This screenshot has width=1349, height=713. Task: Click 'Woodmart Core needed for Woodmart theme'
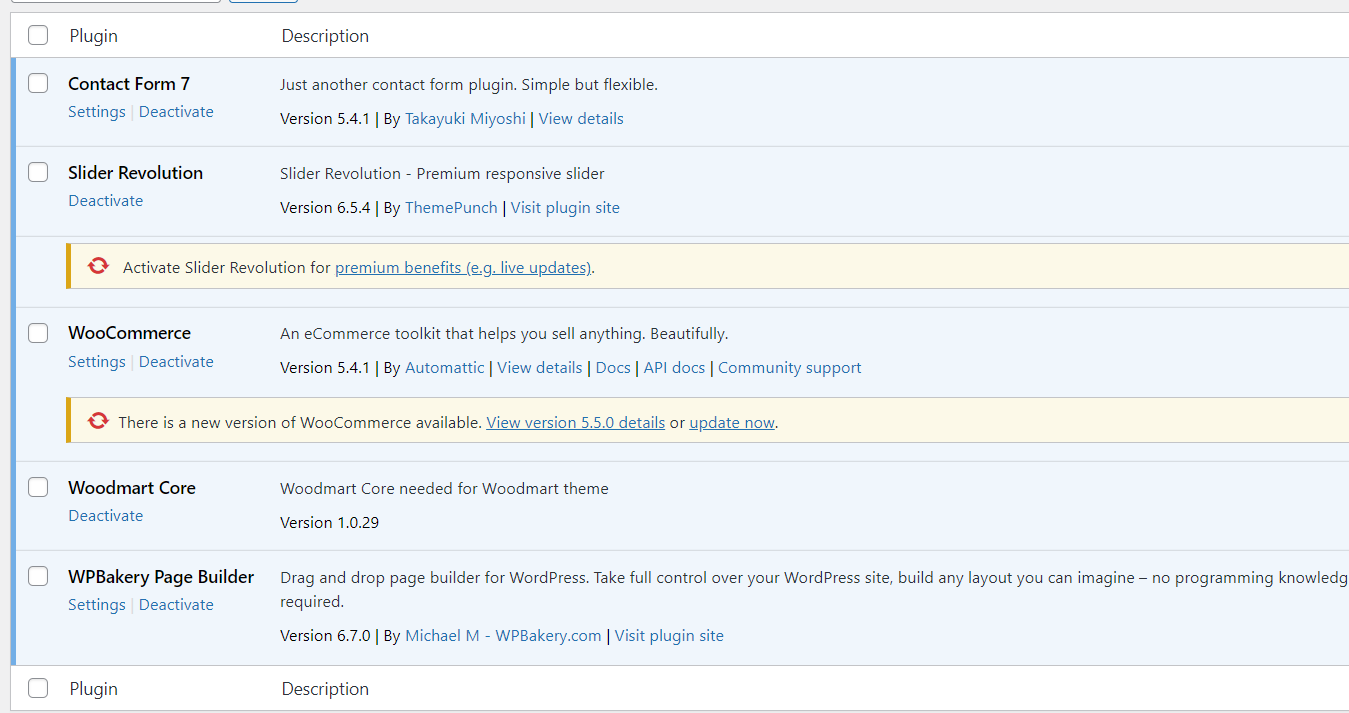click(x=444, y=489)
